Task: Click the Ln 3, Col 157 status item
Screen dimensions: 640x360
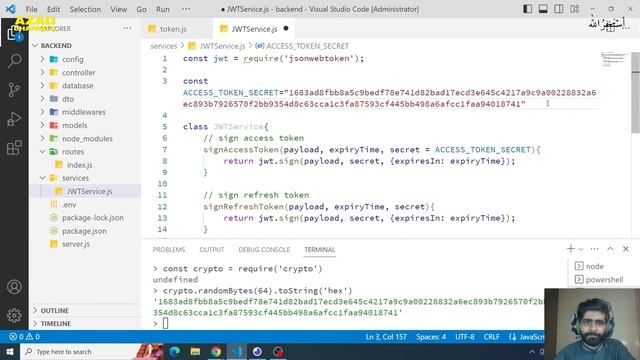Action: click(x=386, y=337)
